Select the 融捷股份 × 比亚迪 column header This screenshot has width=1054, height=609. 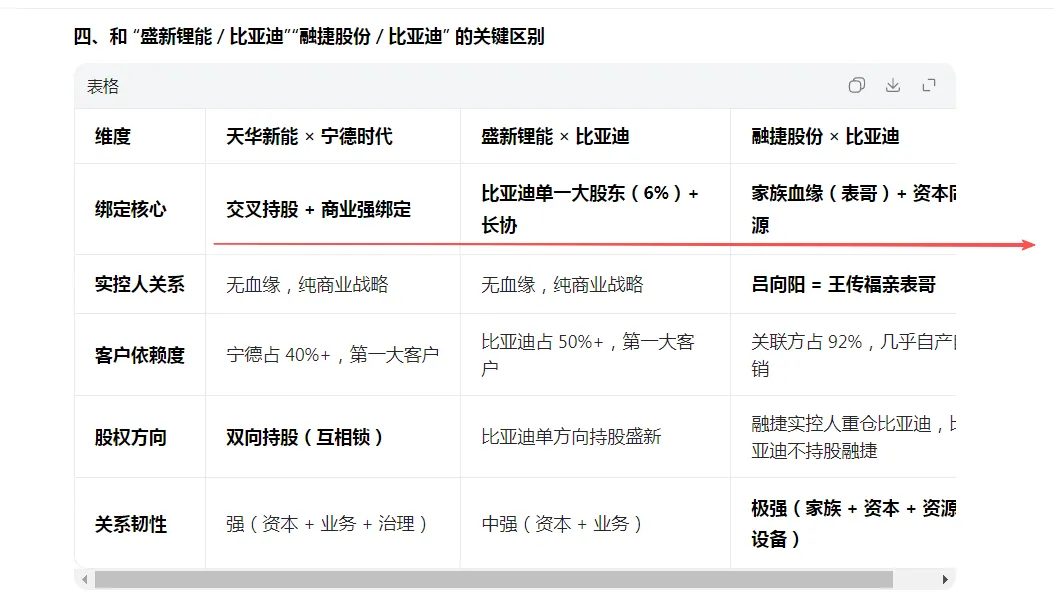click(825, 136)
